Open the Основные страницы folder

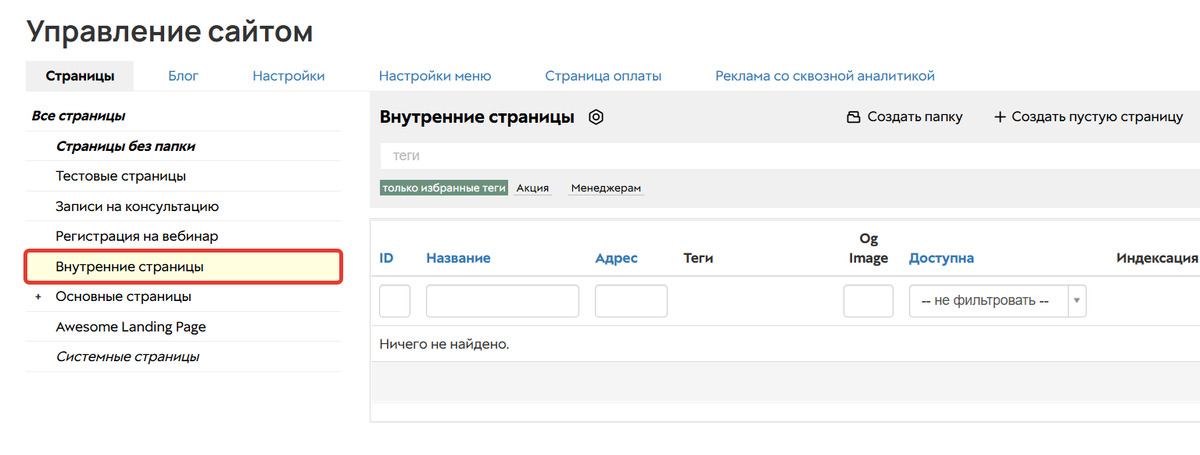pyautogui.click(x=123, y=297)
